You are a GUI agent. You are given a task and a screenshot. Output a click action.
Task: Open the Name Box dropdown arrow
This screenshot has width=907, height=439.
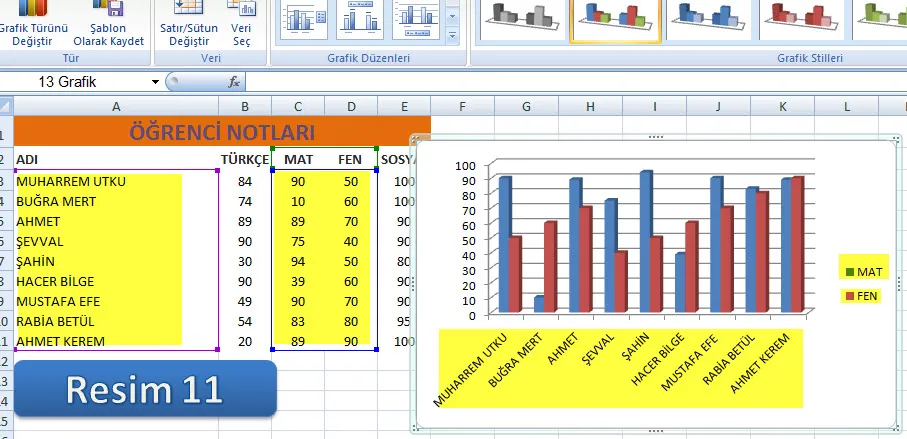click(x=155, y=82)
